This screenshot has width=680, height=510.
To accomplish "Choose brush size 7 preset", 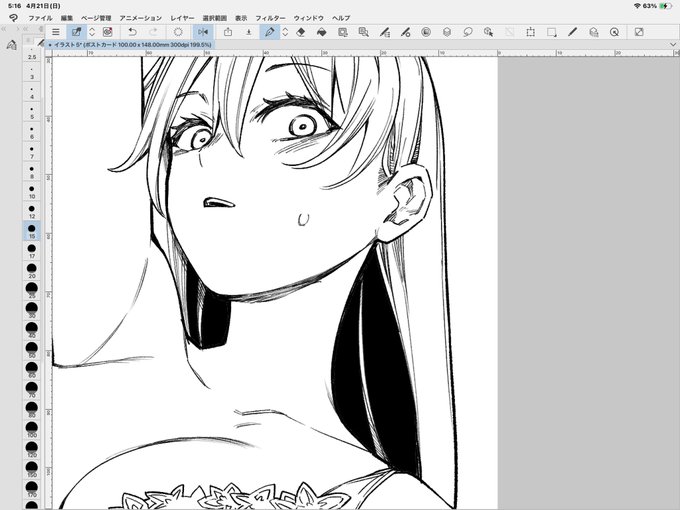I will tap(32, 152).
